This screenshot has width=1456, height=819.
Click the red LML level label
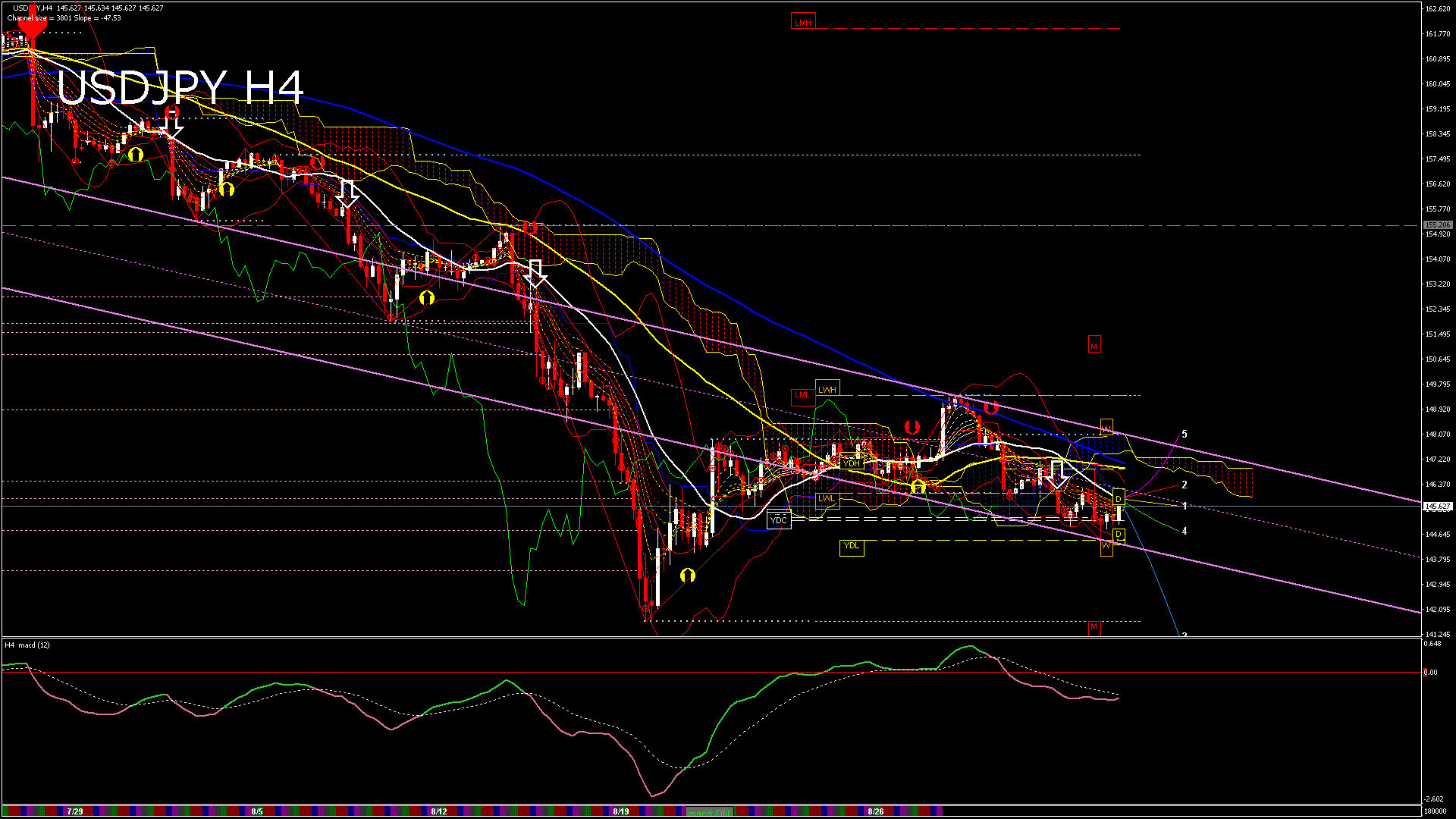coord(802,395)
